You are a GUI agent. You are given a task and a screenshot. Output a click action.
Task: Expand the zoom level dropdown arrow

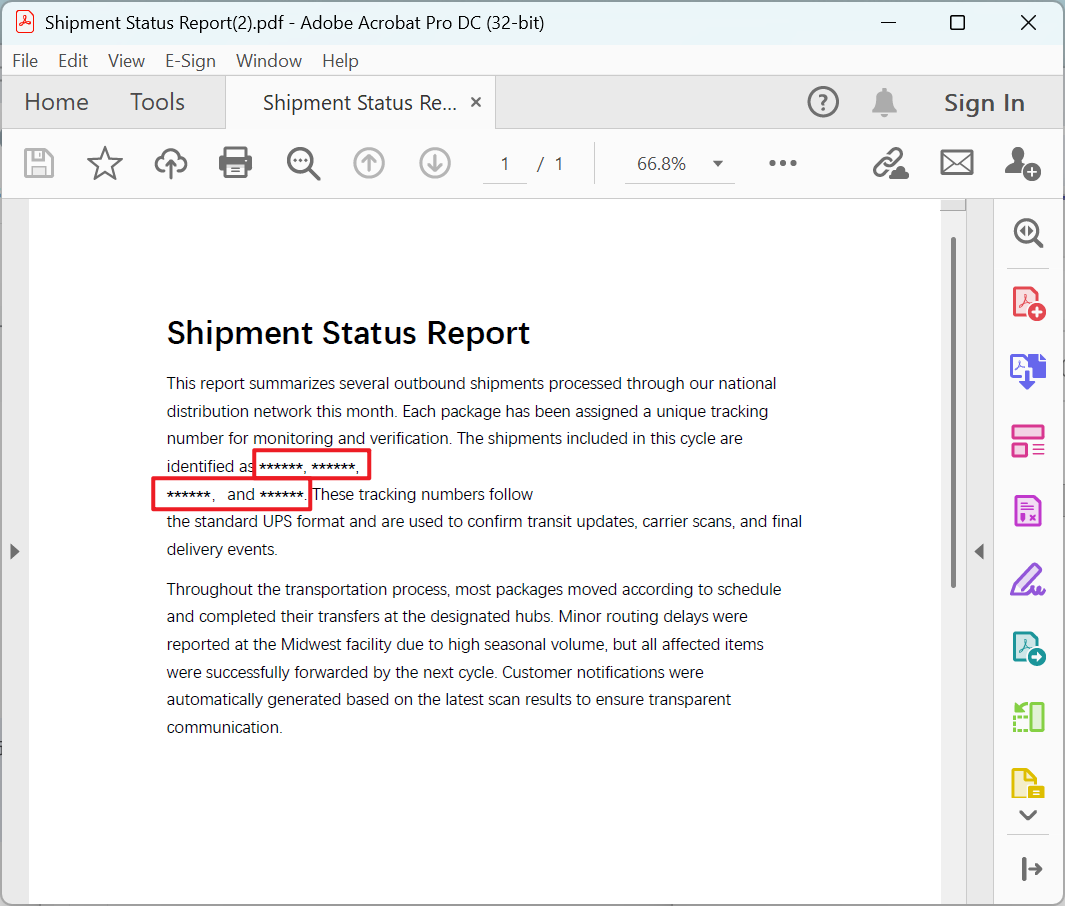[x=718, y=164]
